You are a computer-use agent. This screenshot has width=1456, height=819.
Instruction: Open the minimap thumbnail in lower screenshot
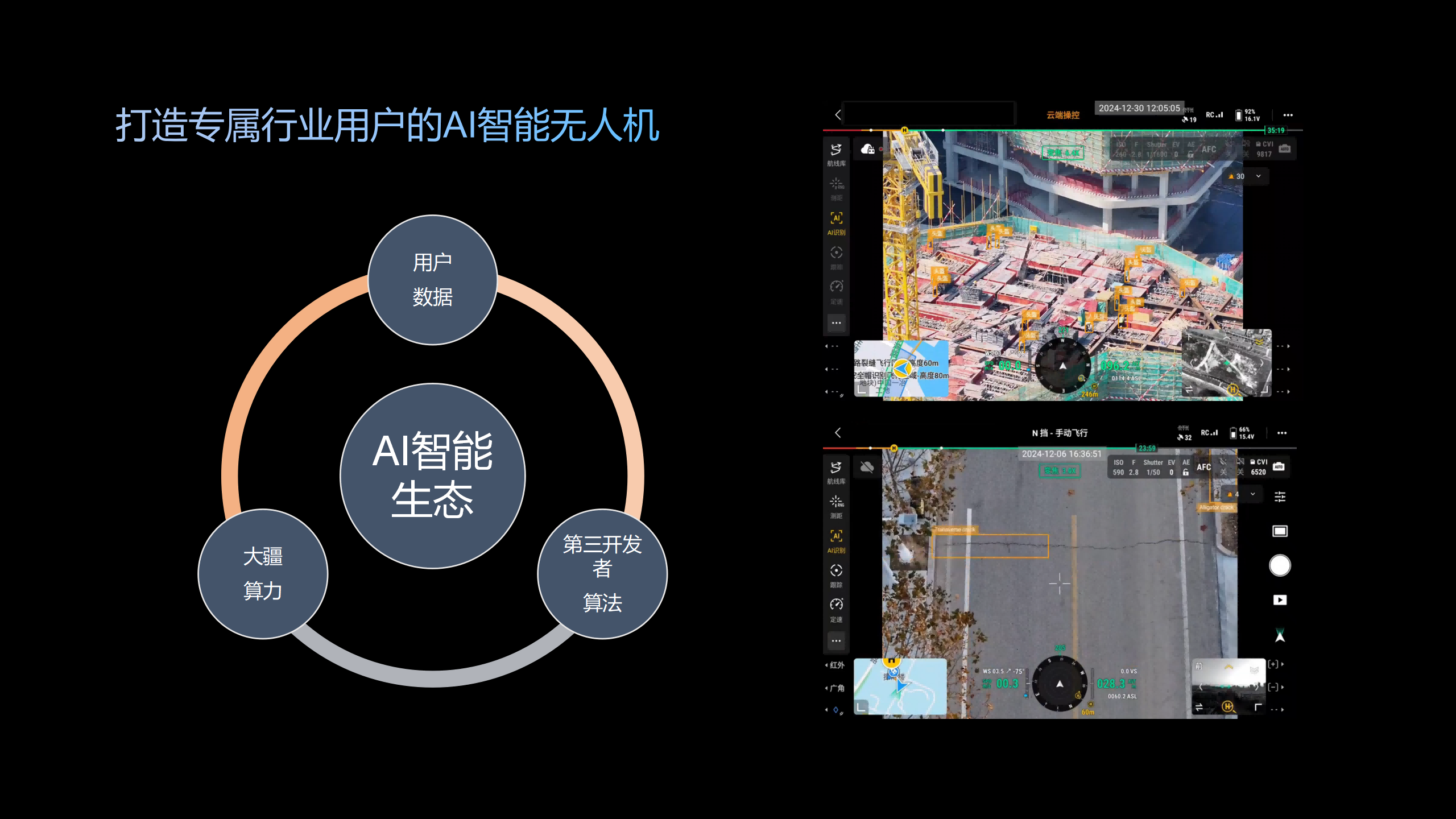click(x=900, y=686)
